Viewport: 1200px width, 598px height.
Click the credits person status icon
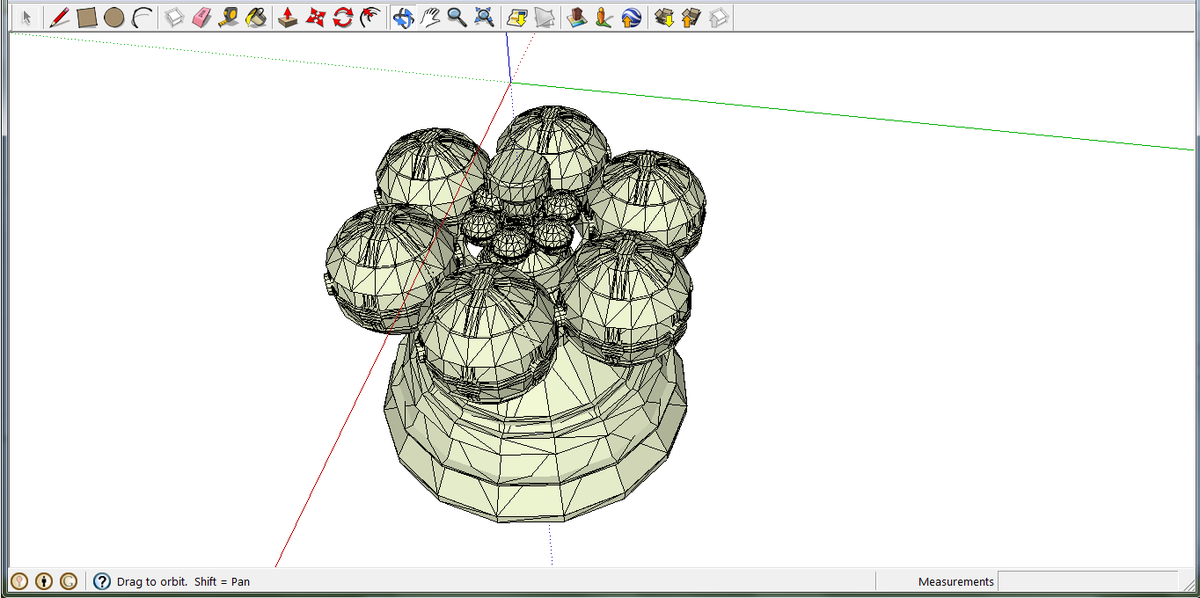[44, 581]
